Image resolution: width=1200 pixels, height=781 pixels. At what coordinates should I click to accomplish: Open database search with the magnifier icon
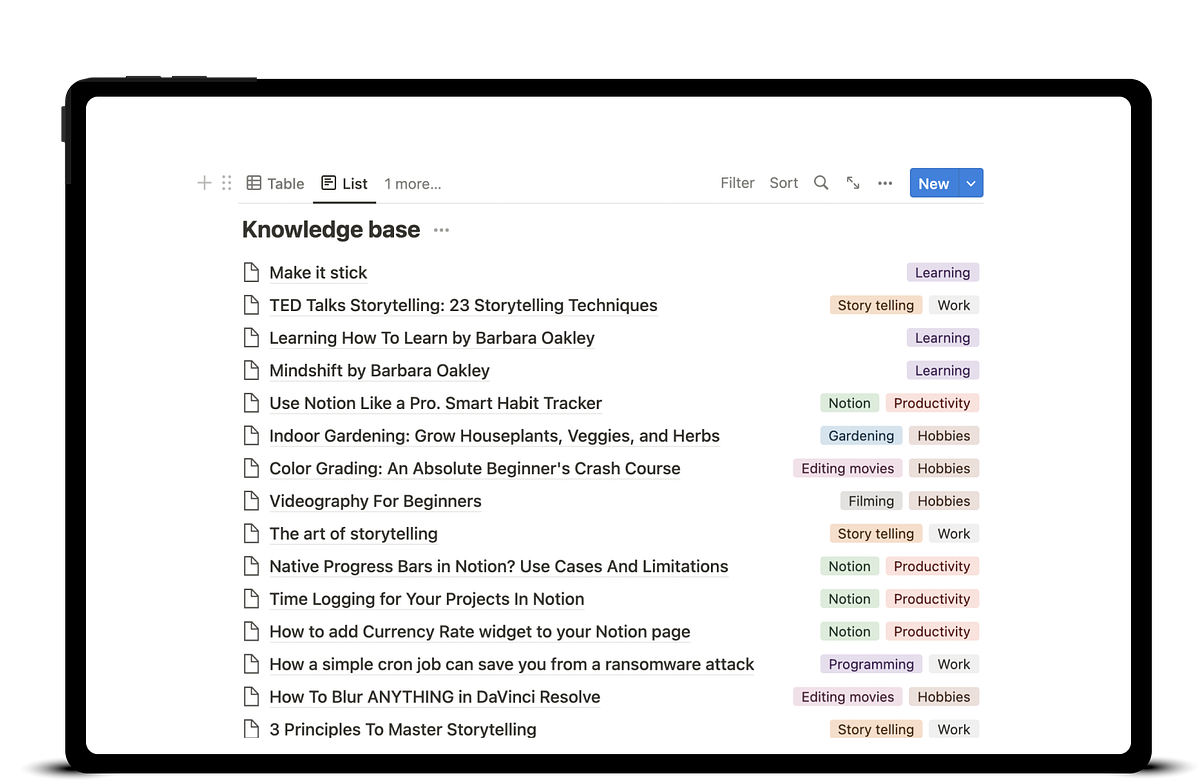click(x=821, y=183)
